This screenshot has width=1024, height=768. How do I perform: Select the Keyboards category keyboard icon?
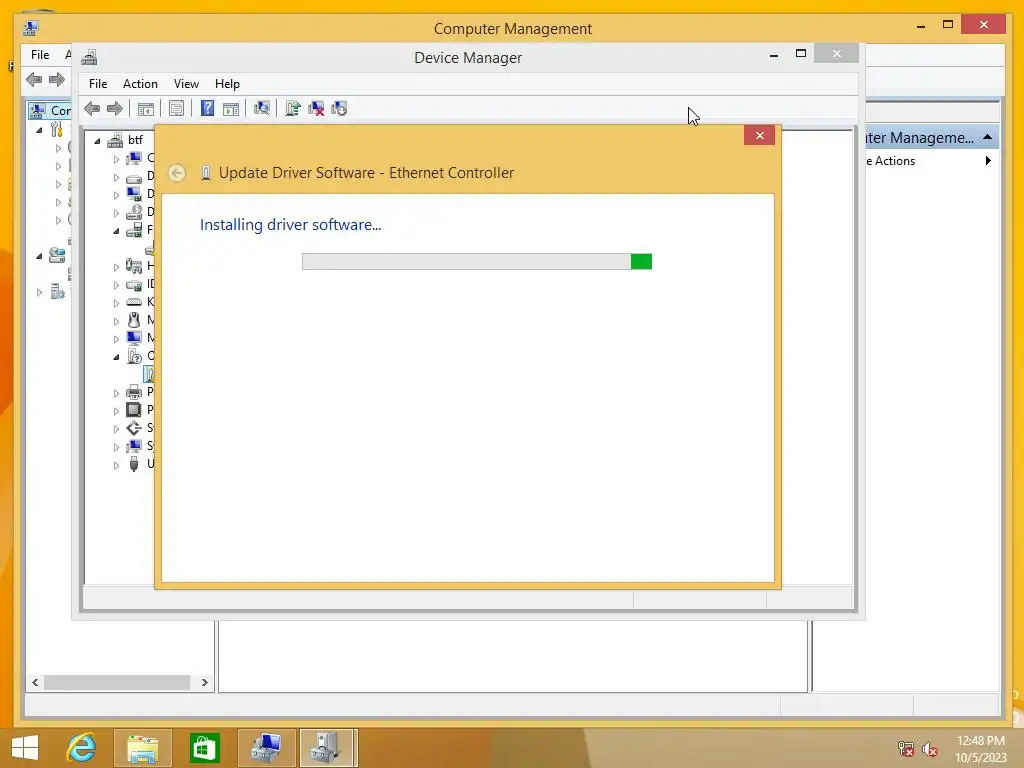coord(134,302)
